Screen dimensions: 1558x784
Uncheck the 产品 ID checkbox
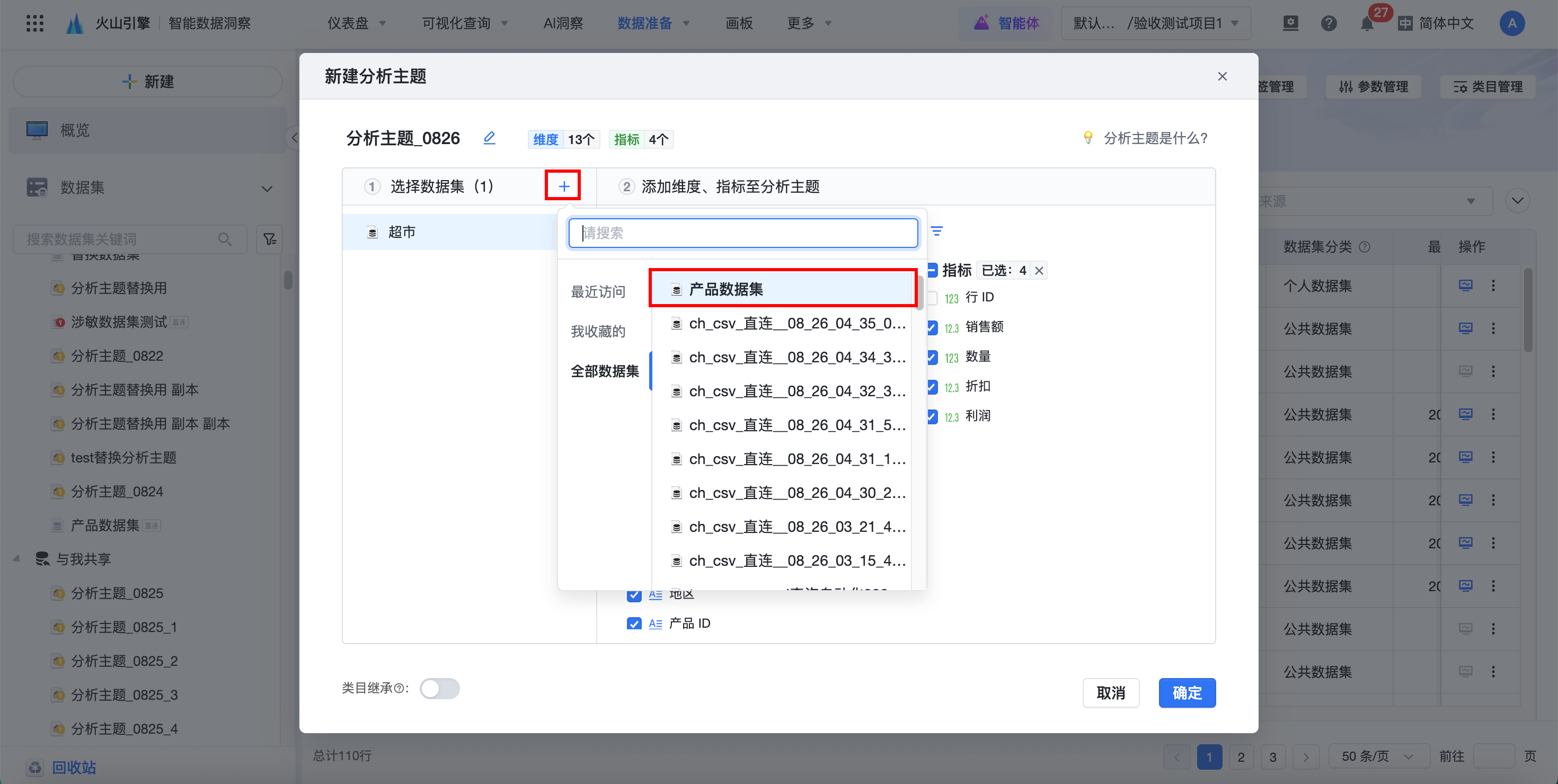(633, 624)
